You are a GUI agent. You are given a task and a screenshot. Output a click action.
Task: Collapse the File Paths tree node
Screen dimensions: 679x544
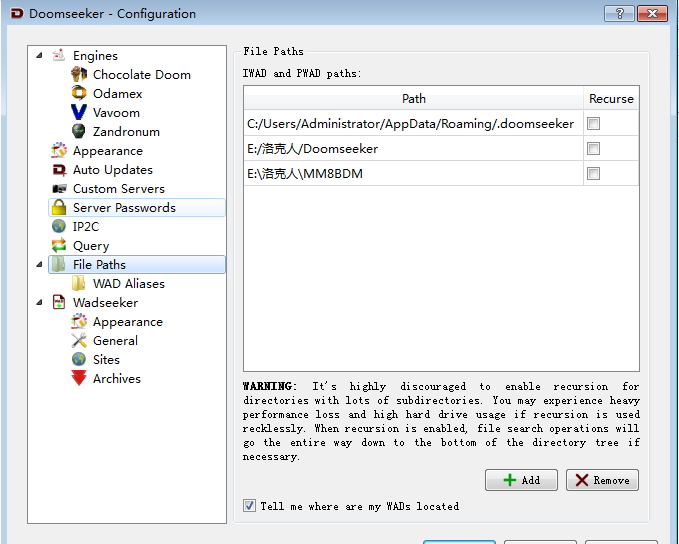coord(39,264)
